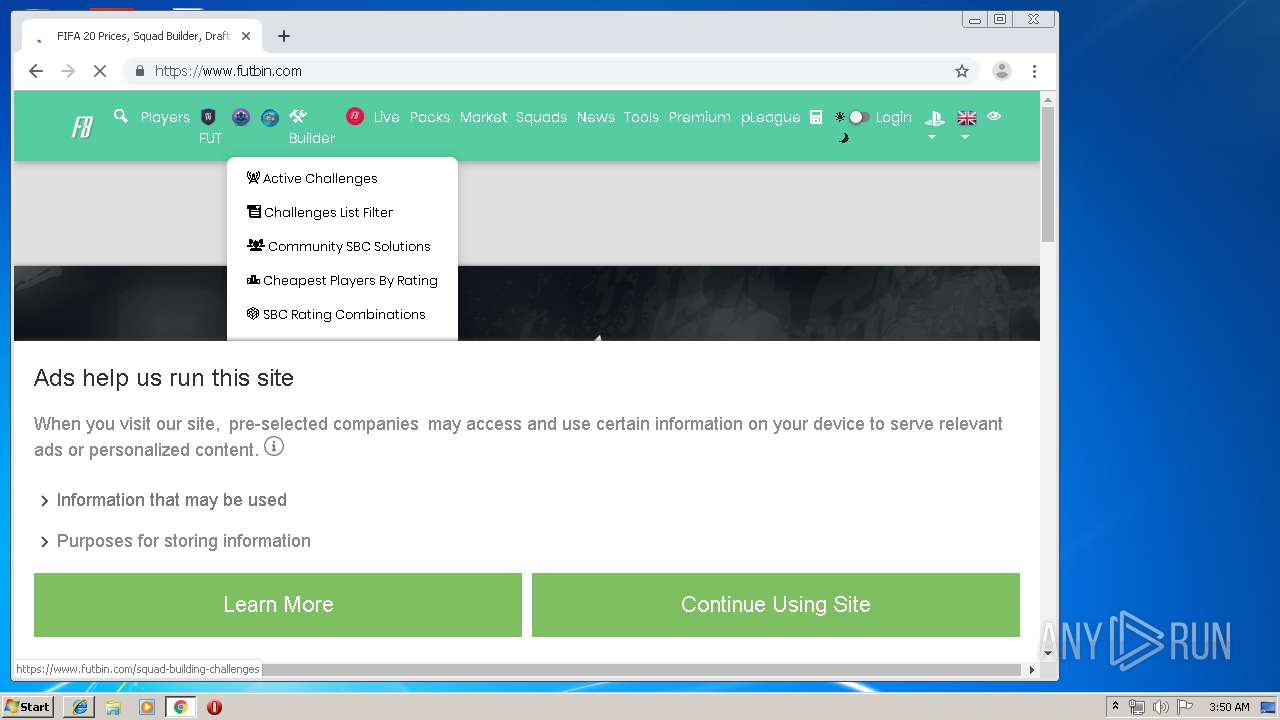Click the blue round badge icon

click(270, 117)
